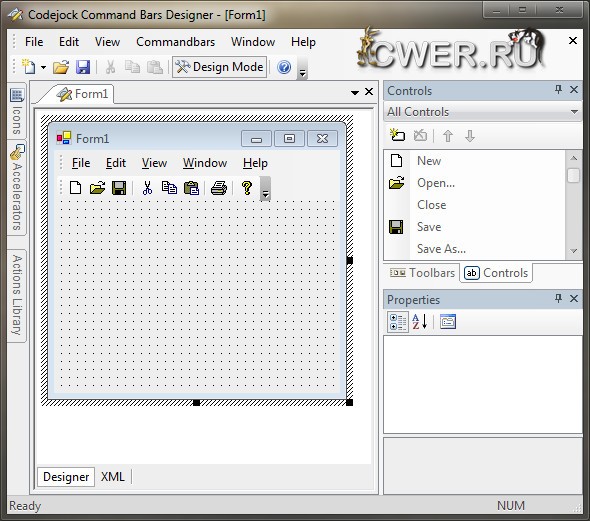Pin the Properties panel
The width and height of the screenshot is (590, 521).
558,299
